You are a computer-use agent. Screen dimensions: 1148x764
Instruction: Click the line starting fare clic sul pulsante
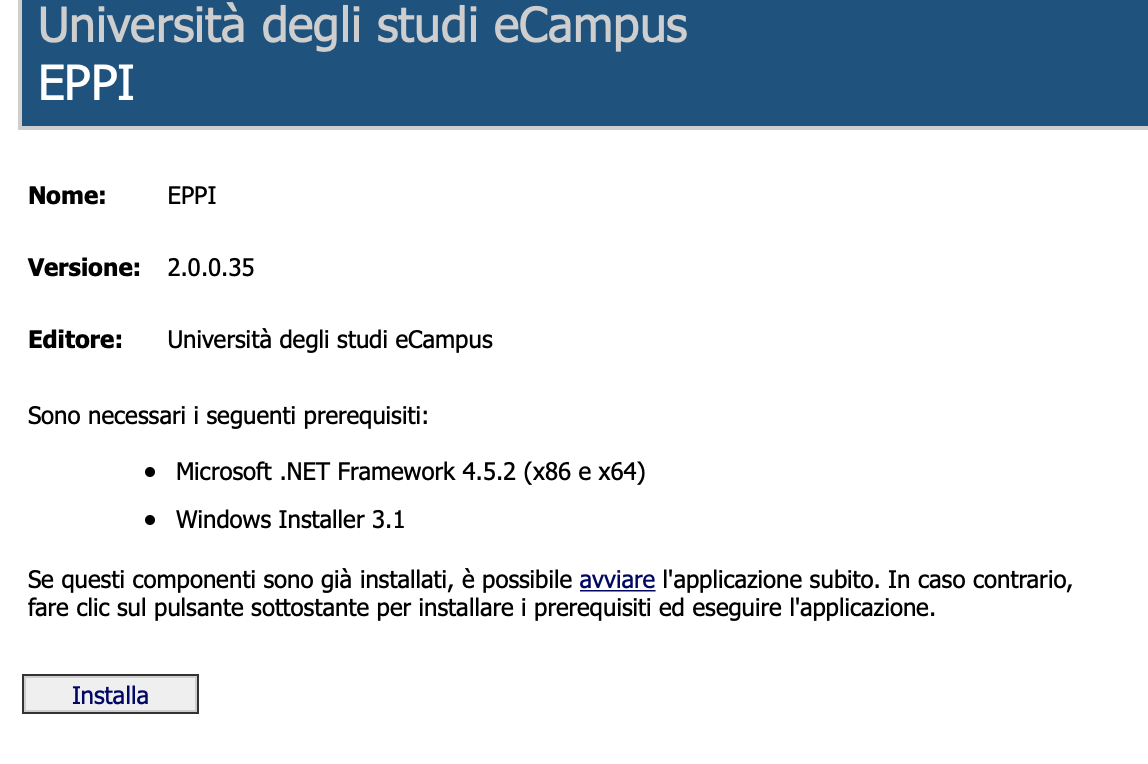point(481,608)
